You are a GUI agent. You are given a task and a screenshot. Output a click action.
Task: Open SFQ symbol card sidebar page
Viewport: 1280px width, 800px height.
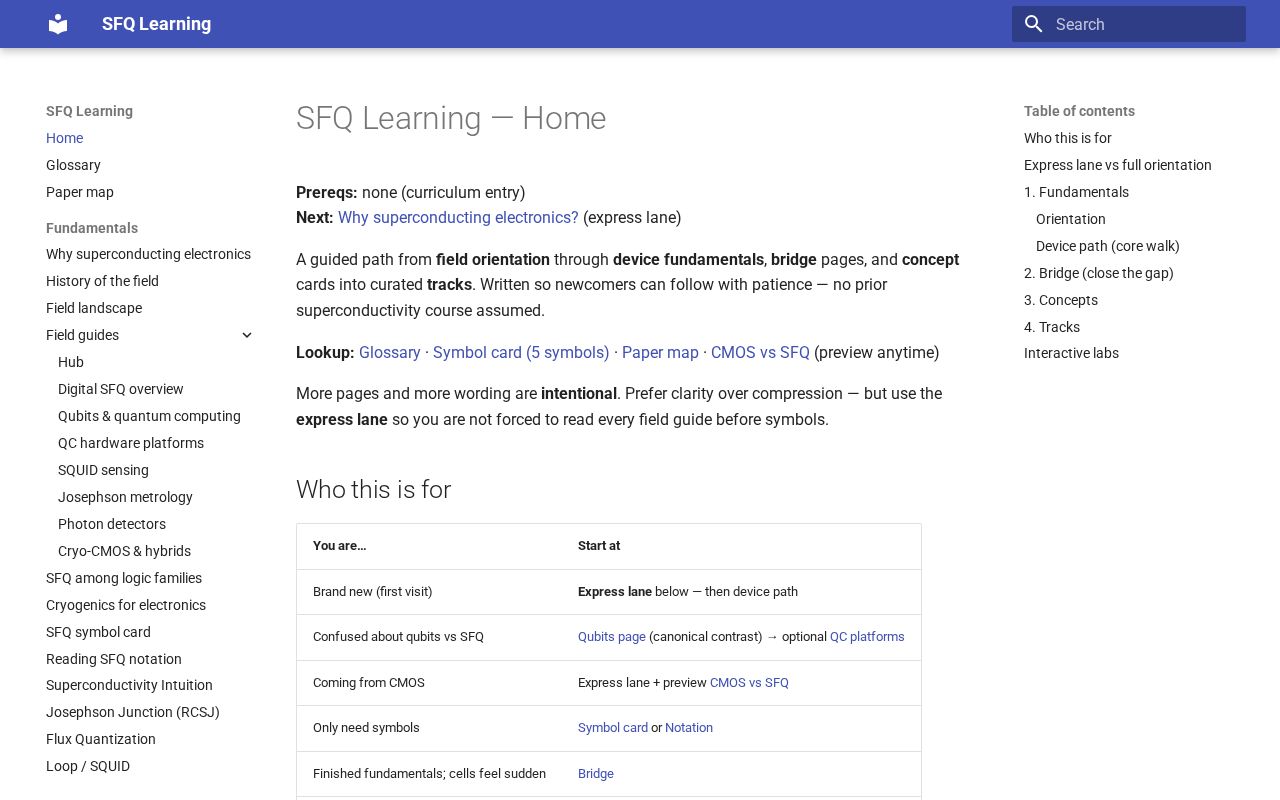(98, 632)
